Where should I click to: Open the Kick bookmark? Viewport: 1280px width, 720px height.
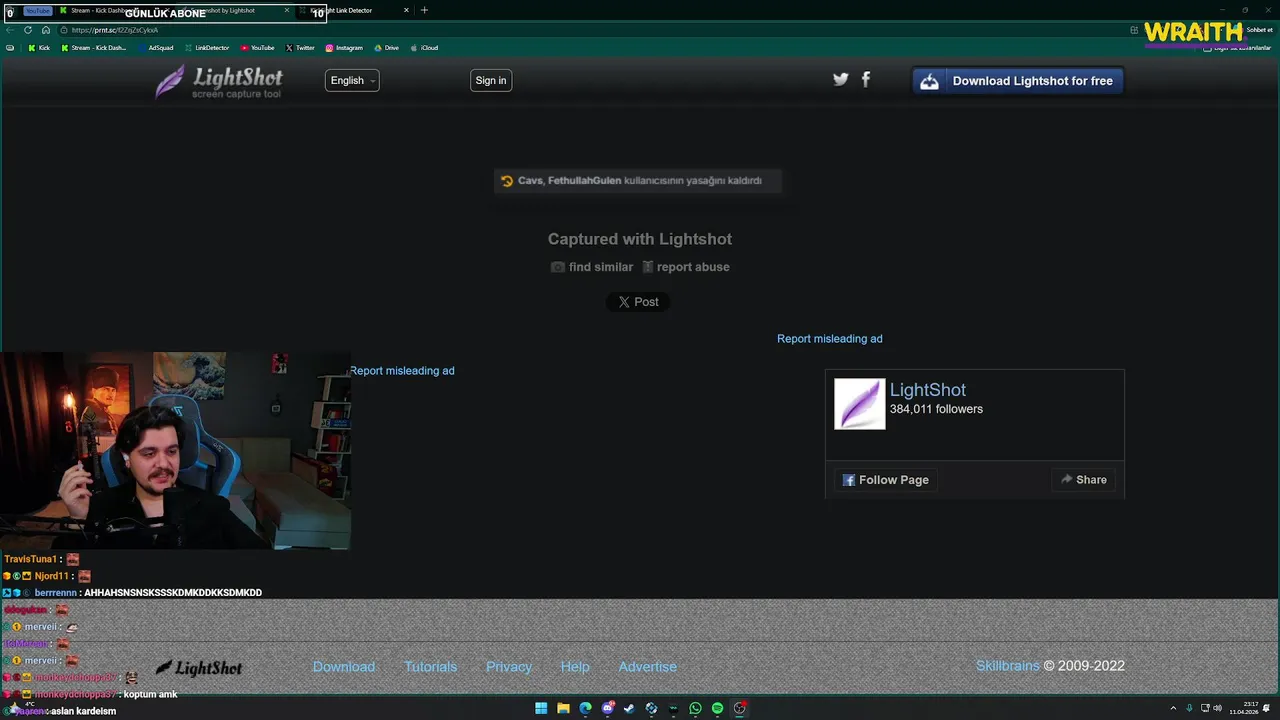click(x=39, y=48)
